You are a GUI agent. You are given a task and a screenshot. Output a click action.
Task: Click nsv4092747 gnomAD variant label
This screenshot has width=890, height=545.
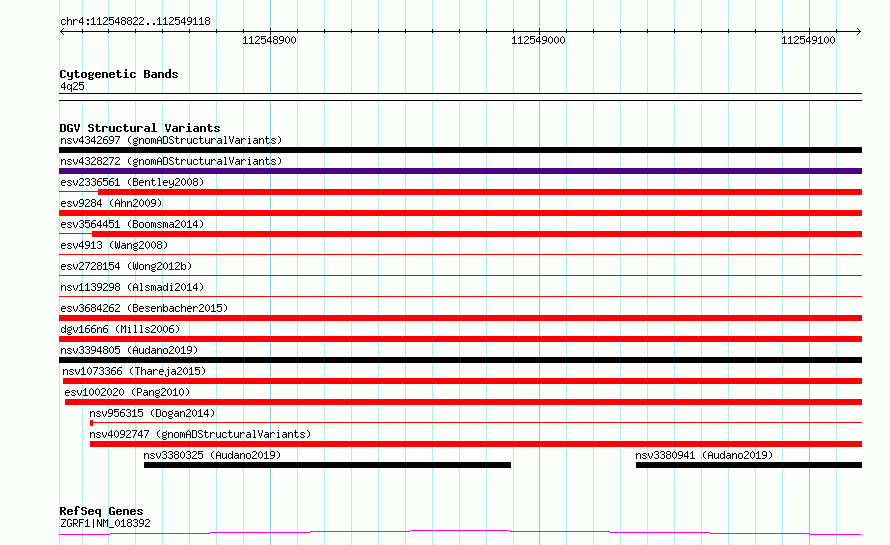tap(200, 434)
